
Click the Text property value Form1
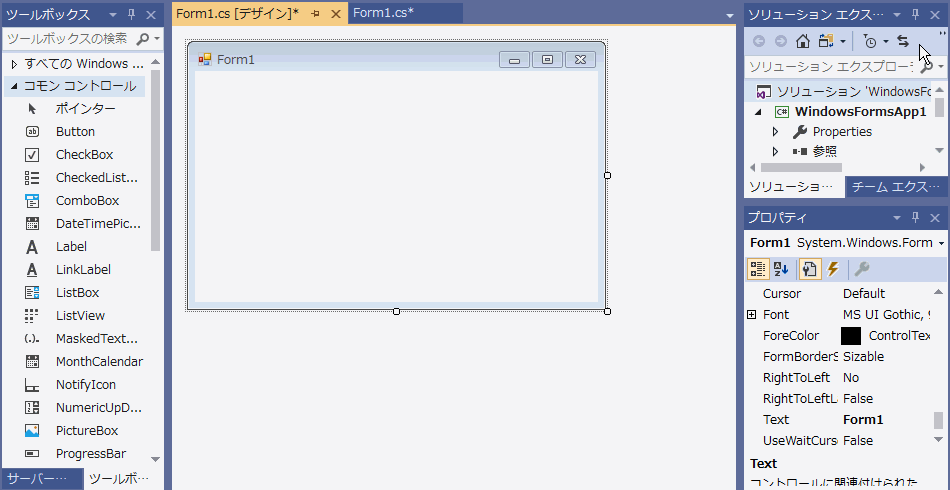[x=863, y=420]
